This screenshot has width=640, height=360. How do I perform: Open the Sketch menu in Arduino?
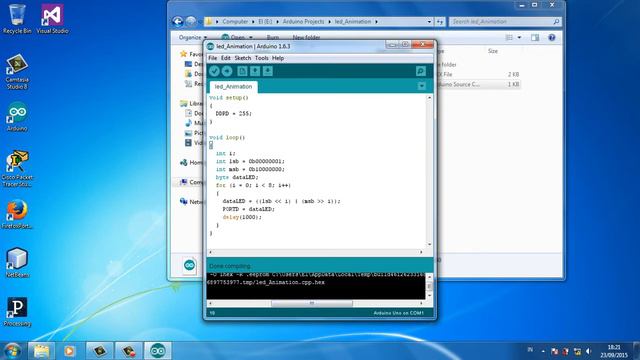[242, 58]
